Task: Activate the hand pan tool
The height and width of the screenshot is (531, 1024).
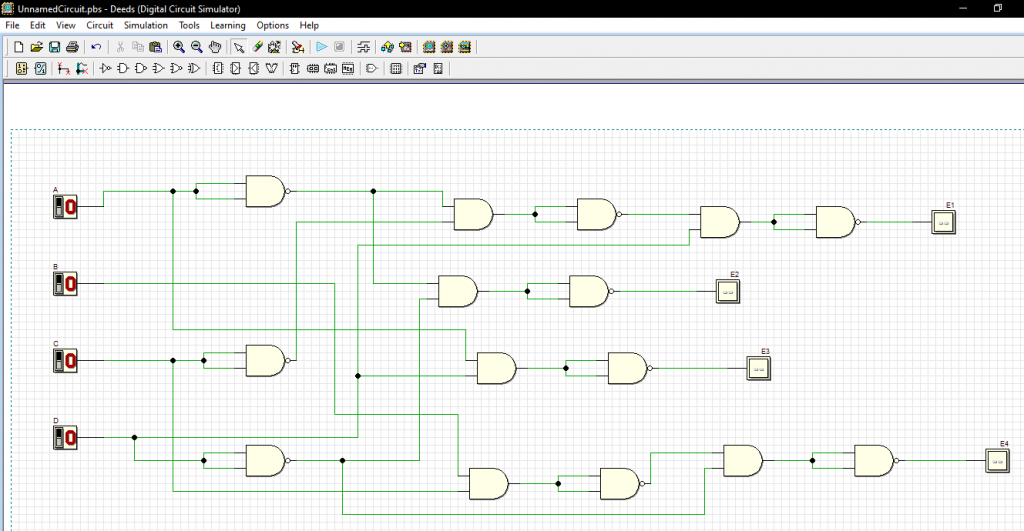Action: (x=214, y=47)
